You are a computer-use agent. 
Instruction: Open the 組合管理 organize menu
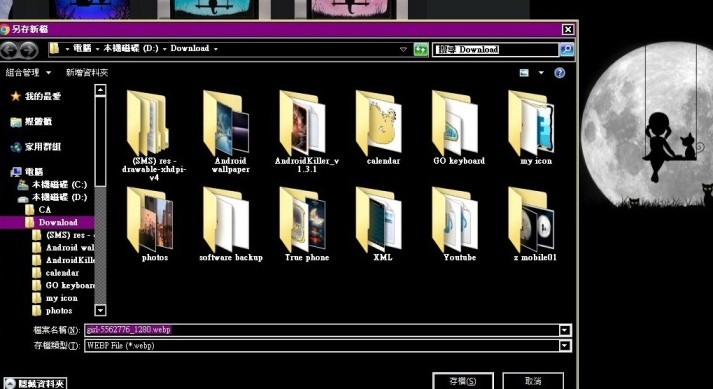point(28,72)
